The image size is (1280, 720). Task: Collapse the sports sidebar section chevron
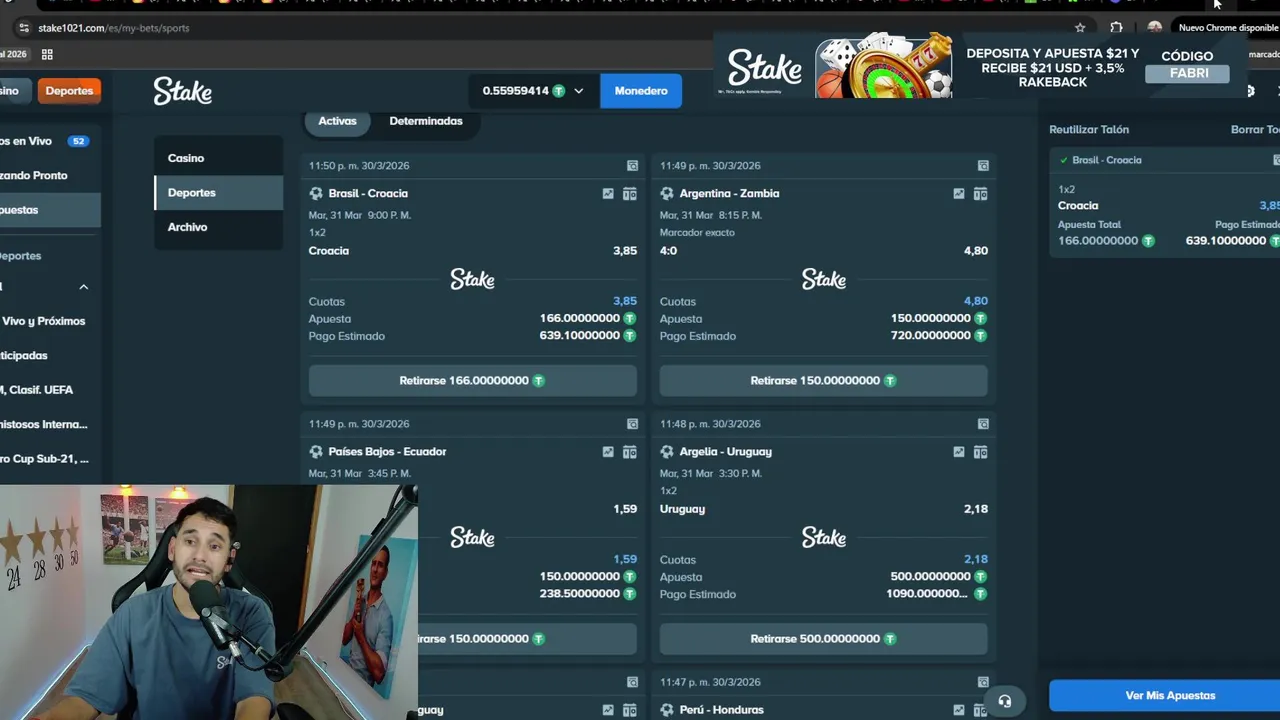coord(84,287)
